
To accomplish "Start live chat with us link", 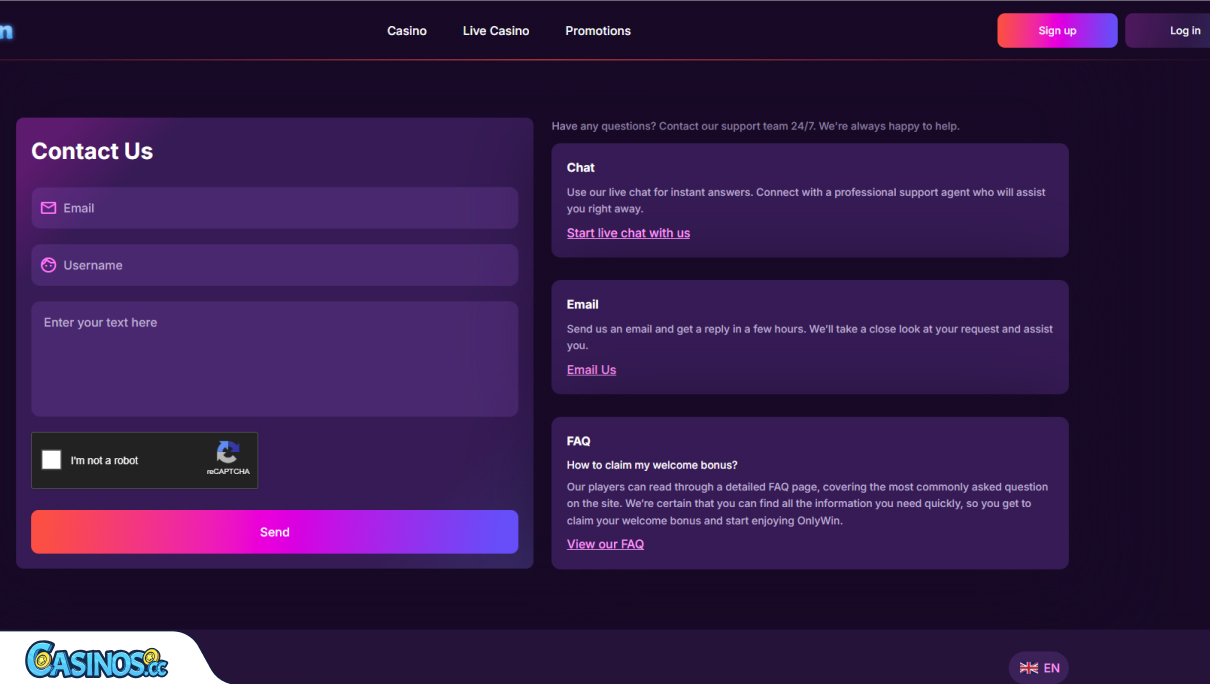I will pos(628,233).
